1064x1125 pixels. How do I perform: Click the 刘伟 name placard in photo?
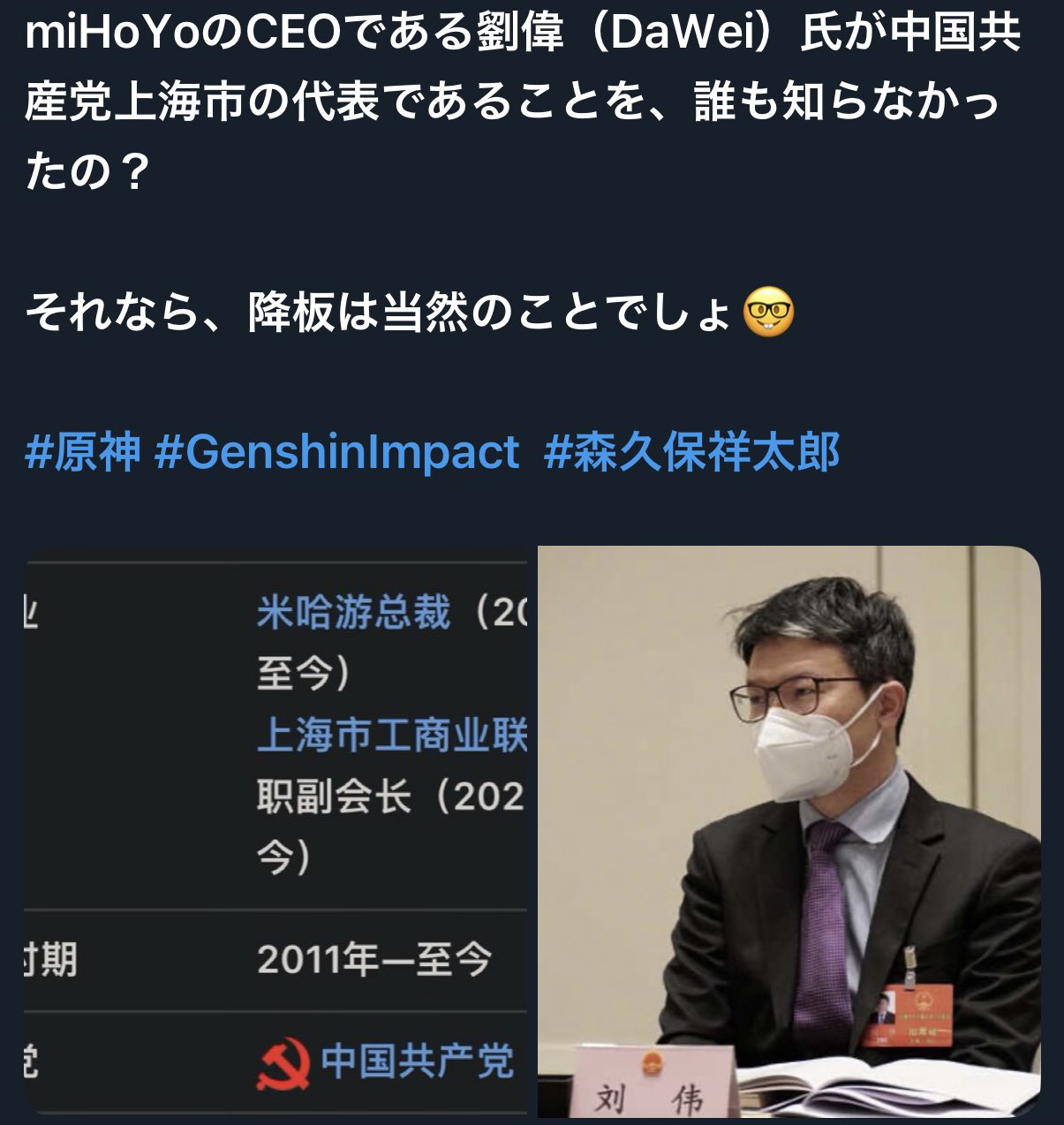[x=655, y=1086]
